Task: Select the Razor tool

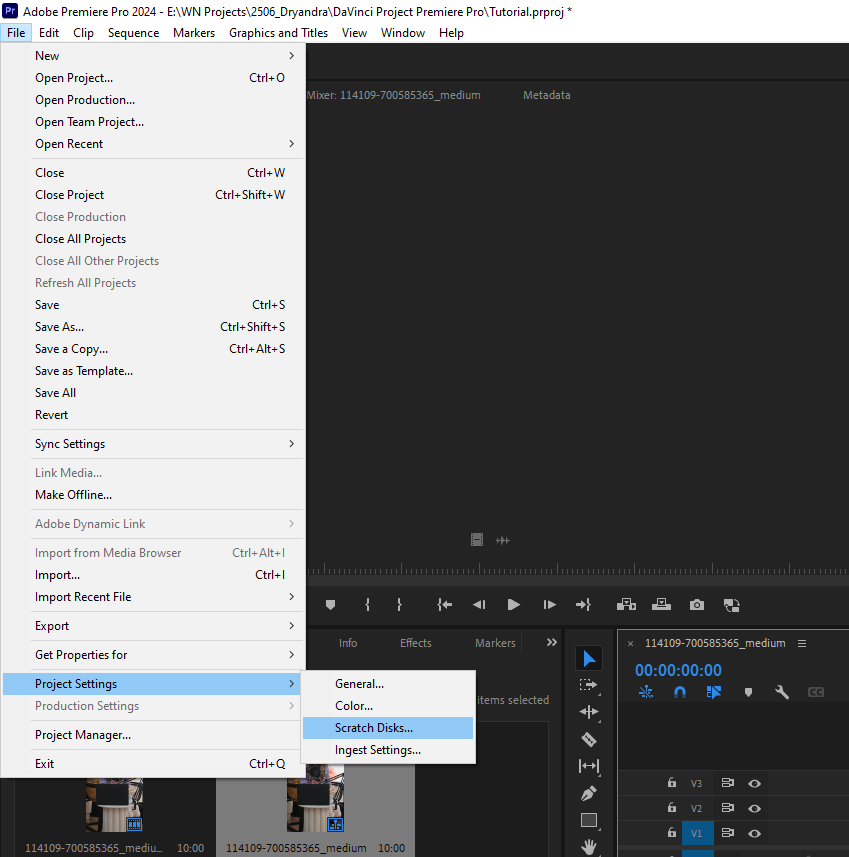Action: coord(589,739)
